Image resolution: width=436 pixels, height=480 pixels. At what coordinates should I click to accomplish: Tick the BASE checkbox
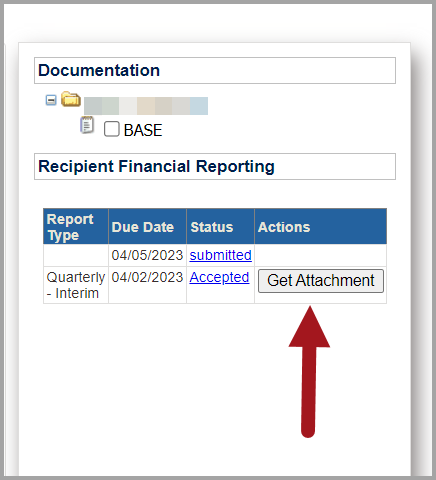click(111, 129)
